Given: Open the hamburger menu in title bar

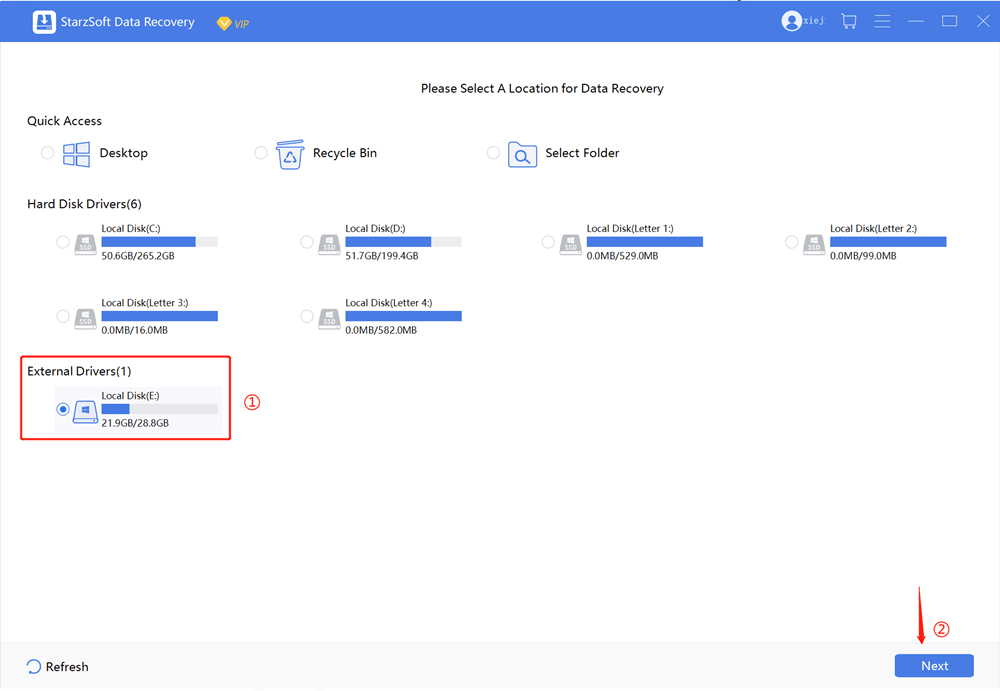Looking at the screenshot, I should pos(883,21).
